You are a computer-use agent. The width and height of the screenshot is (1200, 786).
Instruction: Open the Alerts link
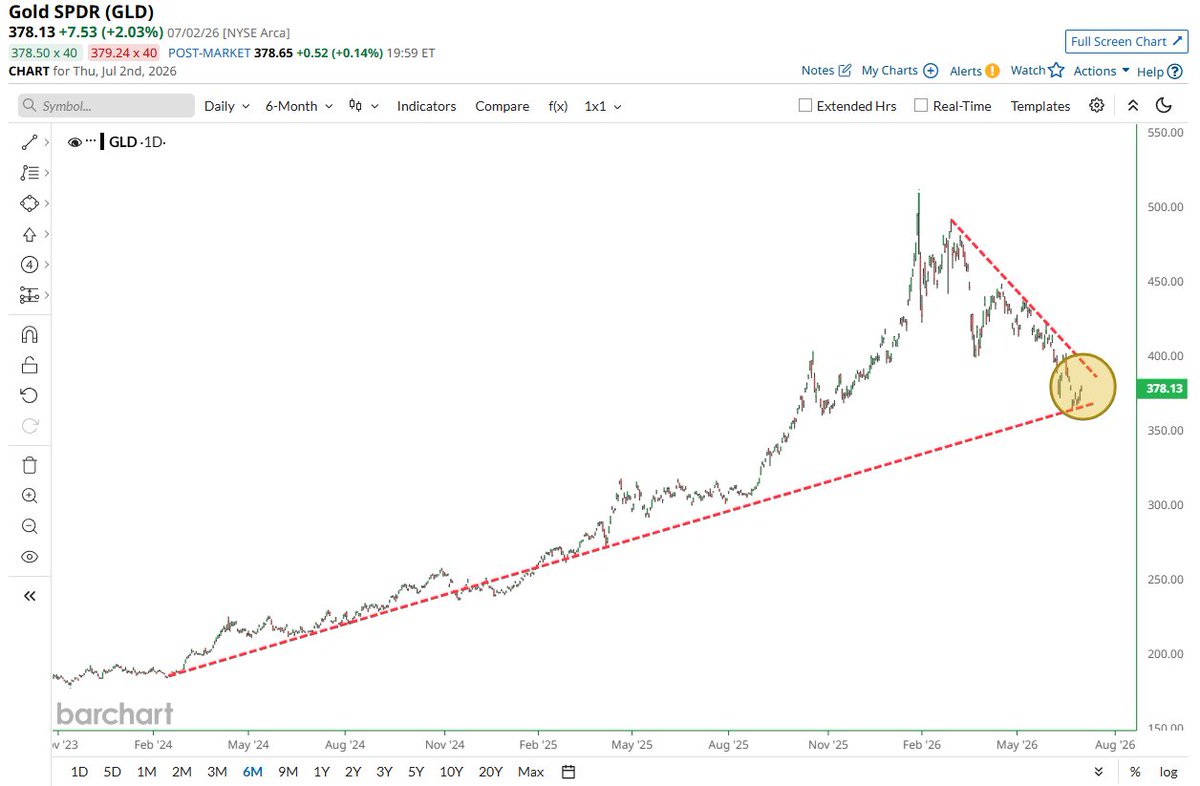pyautogui.click(x=965, y=70)
